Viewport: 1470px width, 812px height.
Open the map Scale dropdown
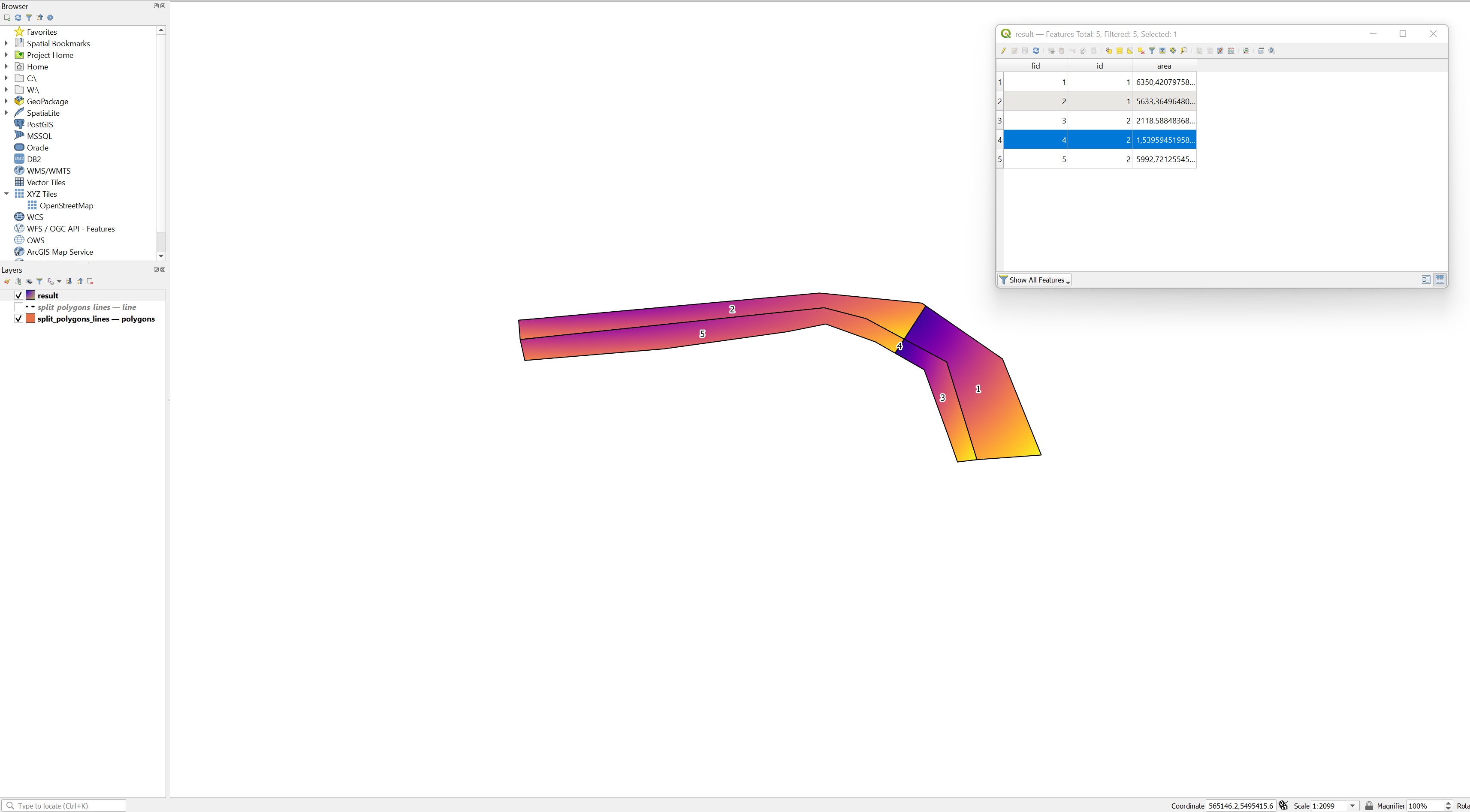pos(1352,806)
